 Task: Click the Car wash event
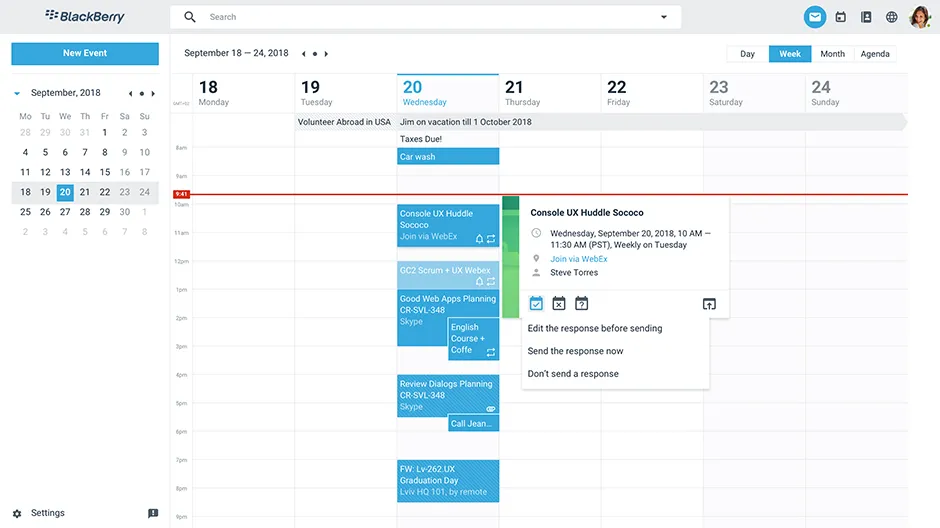click(x=448, y=156)
